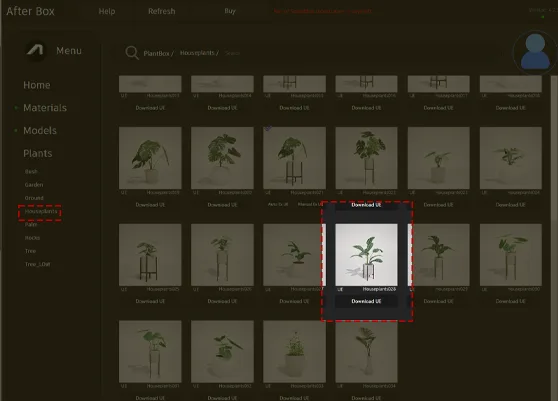558x401 pixels.
Task: Click Download UE under Houseplants027
Action: (x=294, y=301)
